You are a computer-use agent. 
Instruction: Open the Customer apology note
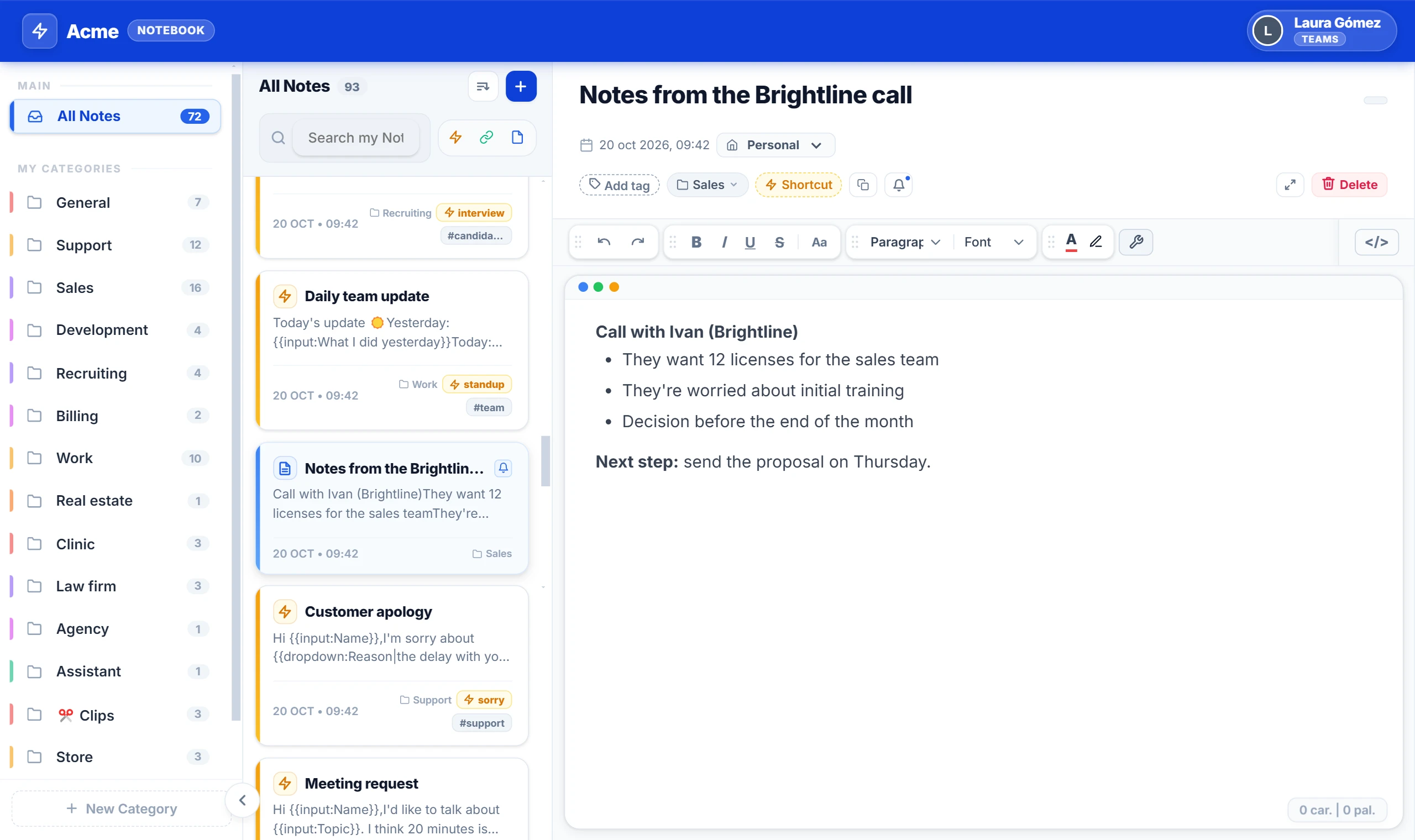pos(392,665)
